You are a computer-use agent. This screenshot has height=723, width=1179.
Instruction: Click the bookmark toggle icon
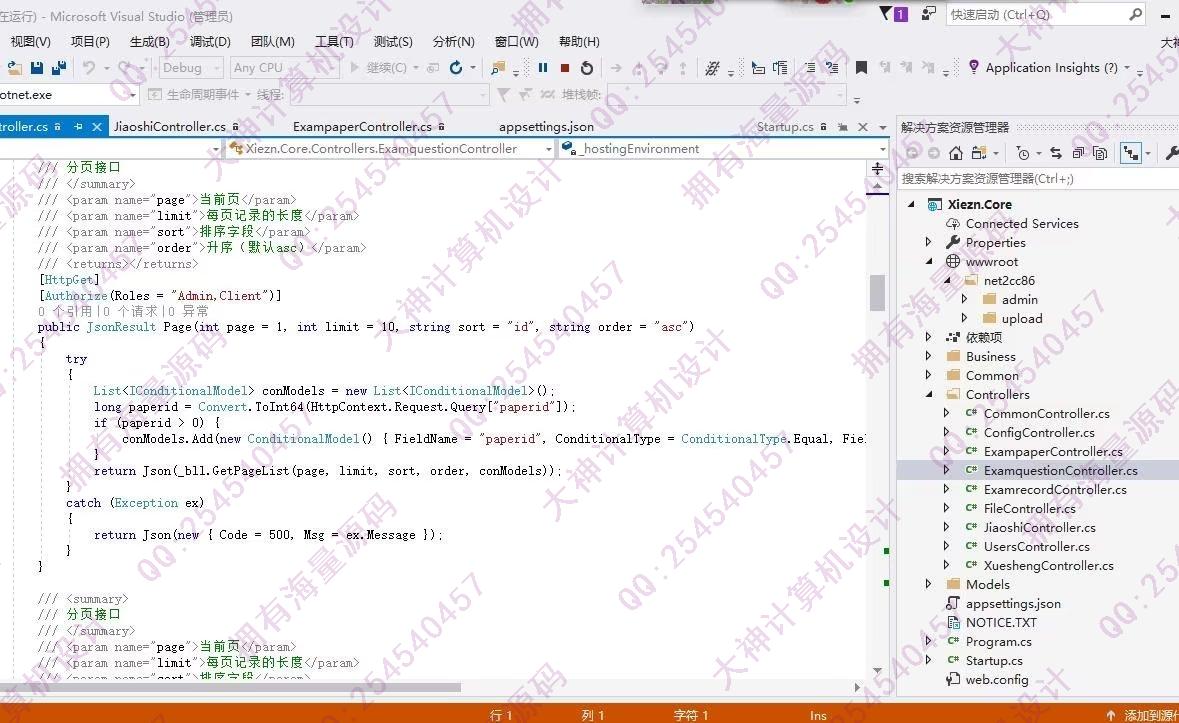pos(862,68)
